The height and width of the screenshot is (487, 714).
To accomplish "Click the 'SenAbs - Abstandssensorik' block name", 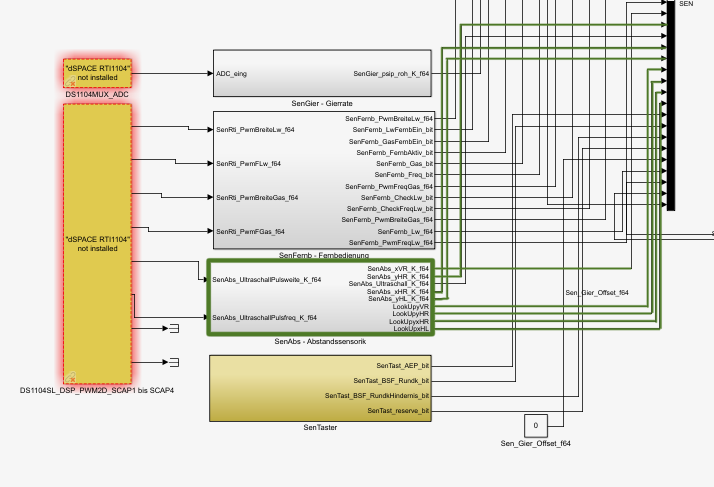I will (319, 342).
